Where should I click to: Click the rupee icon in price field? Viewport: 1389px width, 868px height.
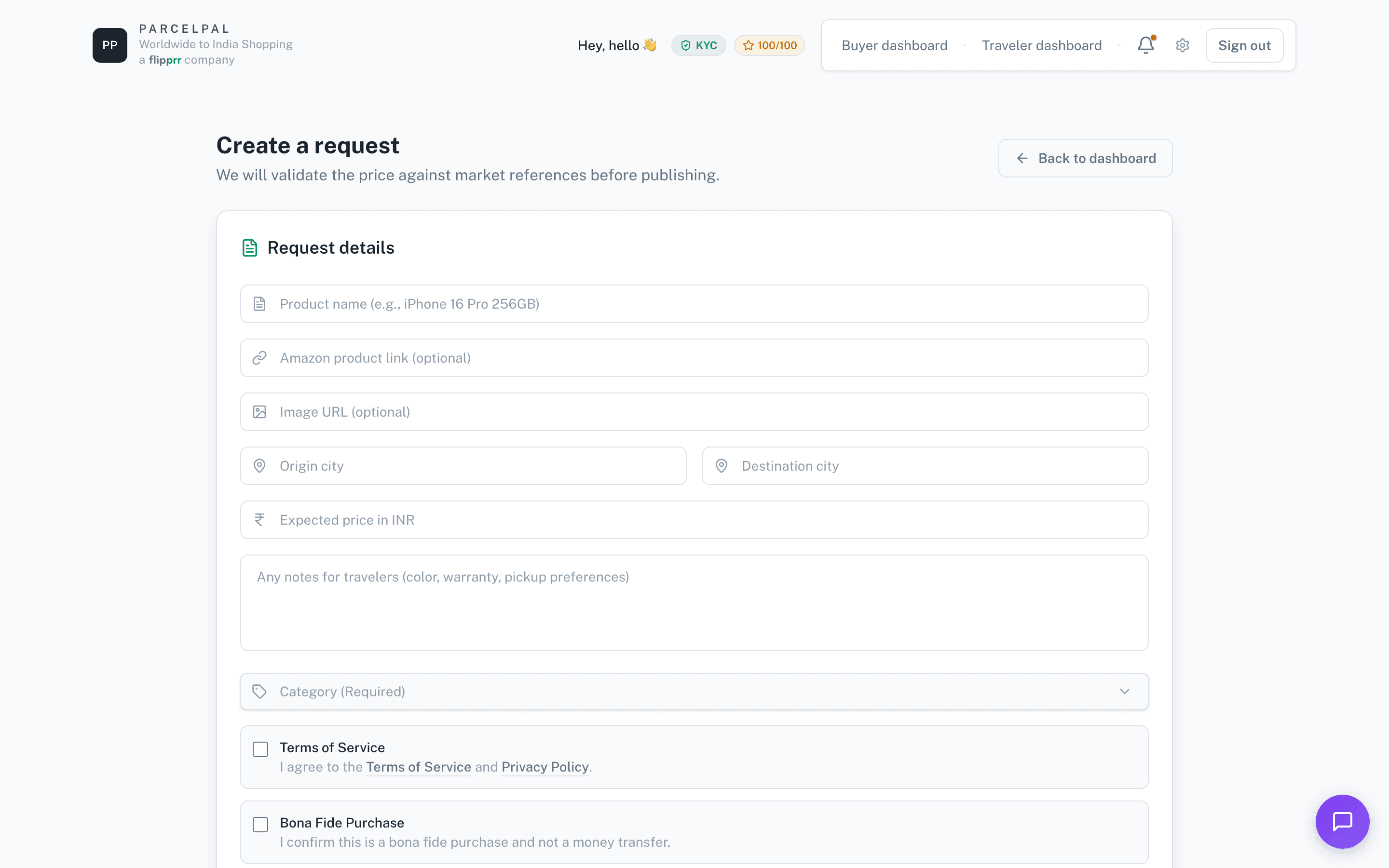[259, 519]
